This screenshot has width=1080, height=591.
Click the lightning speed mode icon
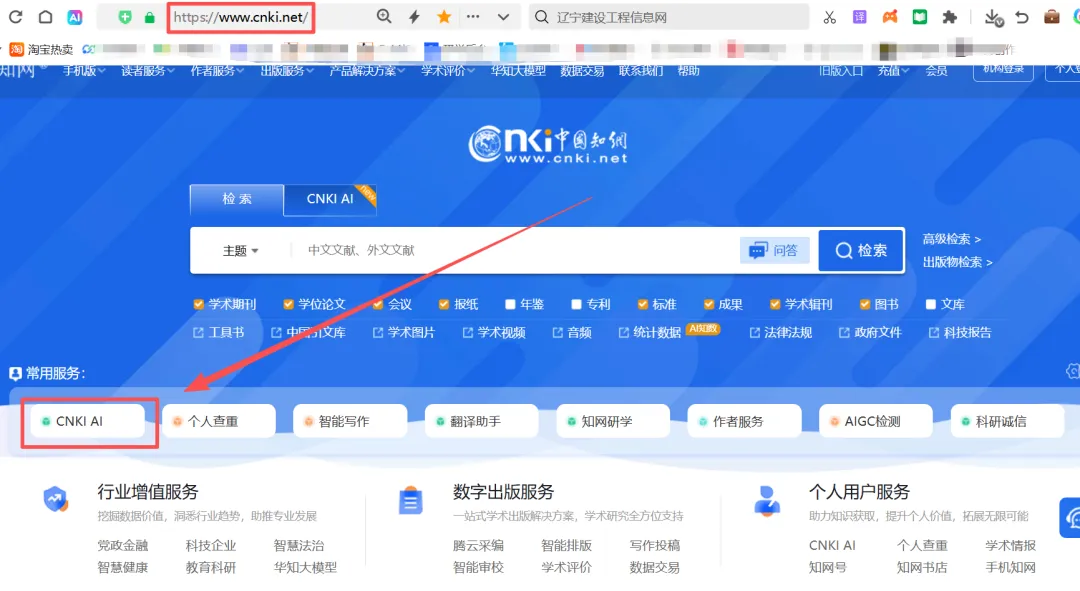[414, 17]
